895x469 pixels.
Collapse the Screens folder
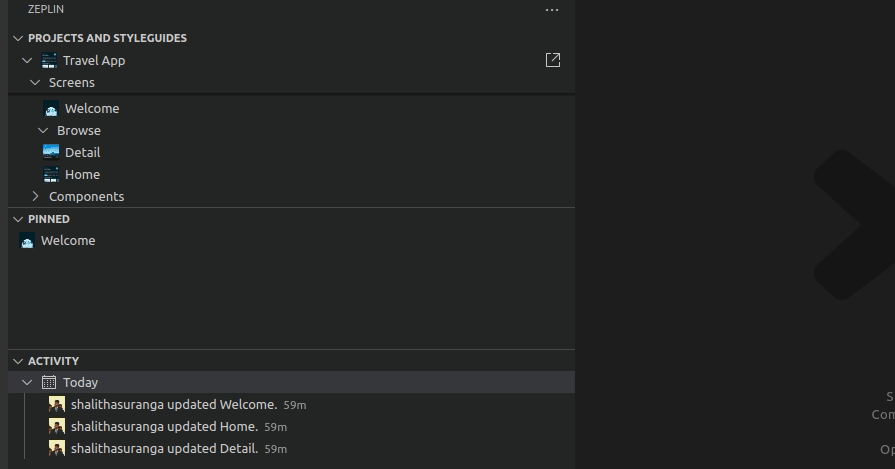[35, 83]
